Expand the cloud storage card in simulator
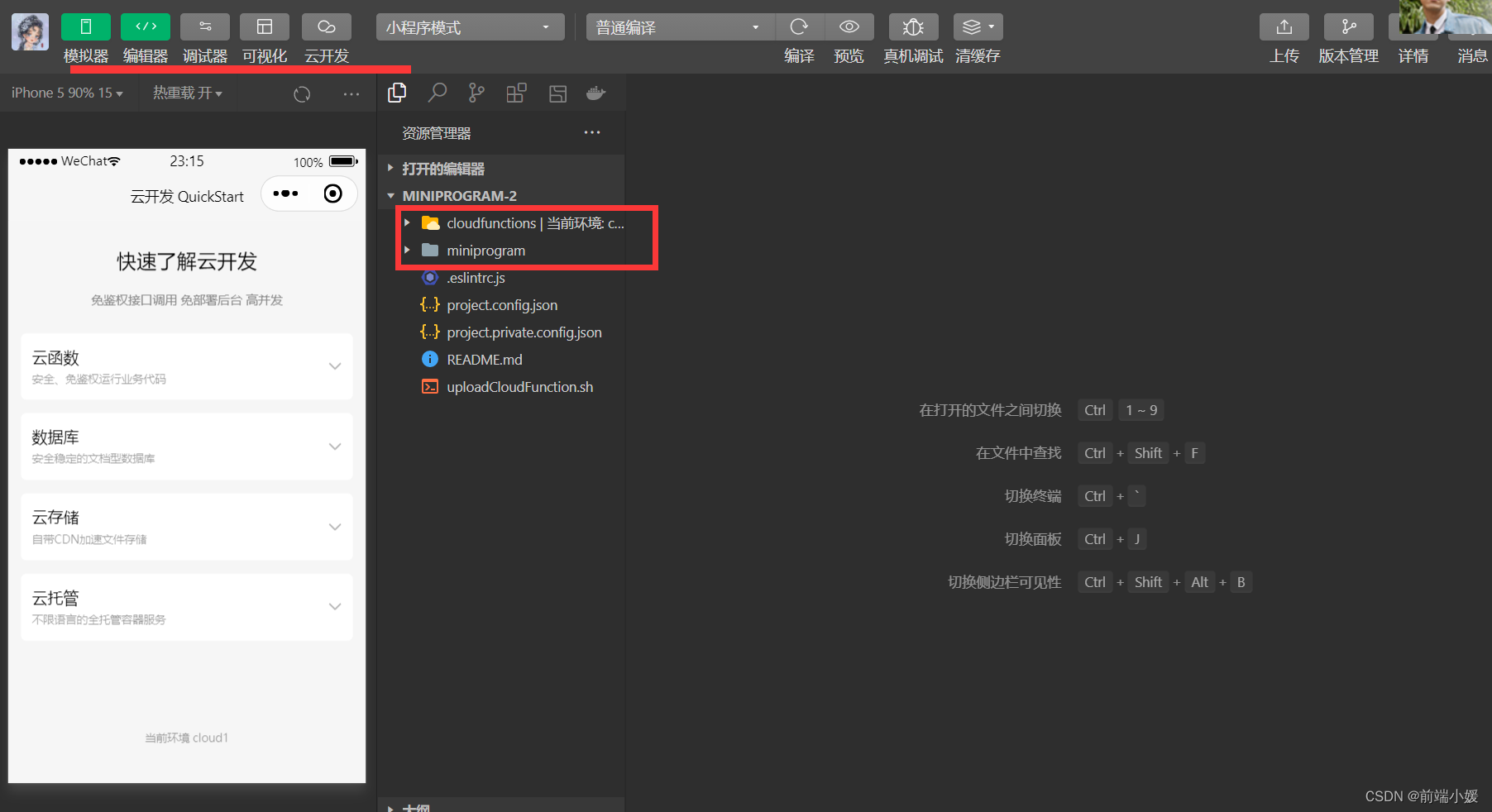1492x812 pixels. point(187,527)
